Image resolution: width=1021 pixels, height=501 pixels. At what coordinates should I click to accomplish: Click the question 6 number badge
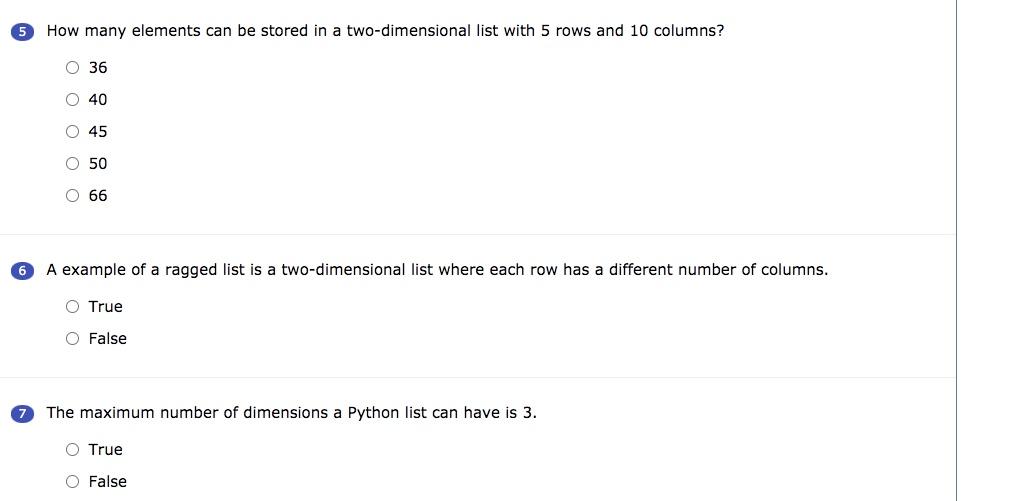(x=23, y=271)
